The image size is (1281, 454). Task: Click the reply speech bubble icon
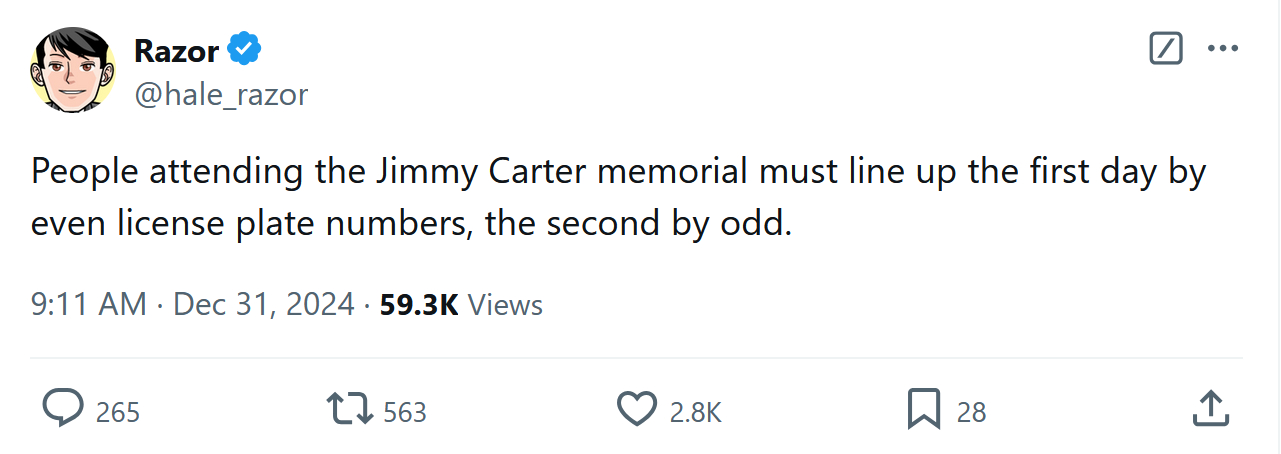(63, 408)
